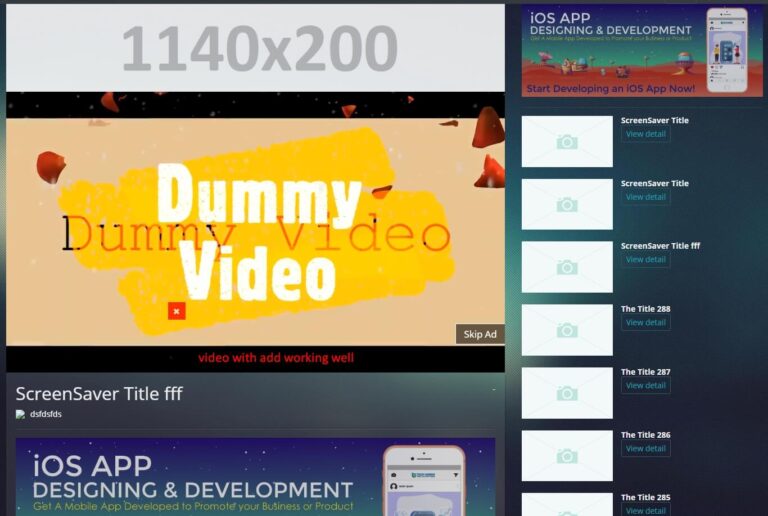This screenshot has height=516, width=768.
Task: Click the avatar icon beside dsfdsfds
Action: coord(20,414)
